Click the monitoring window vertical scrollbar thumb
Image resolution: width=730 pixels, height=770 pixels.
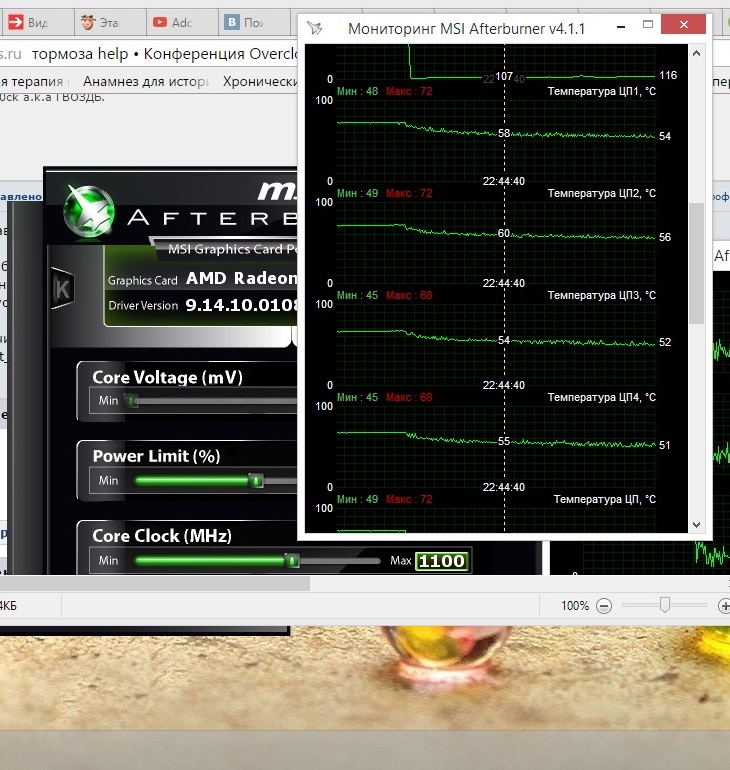[x=696, y=263]
